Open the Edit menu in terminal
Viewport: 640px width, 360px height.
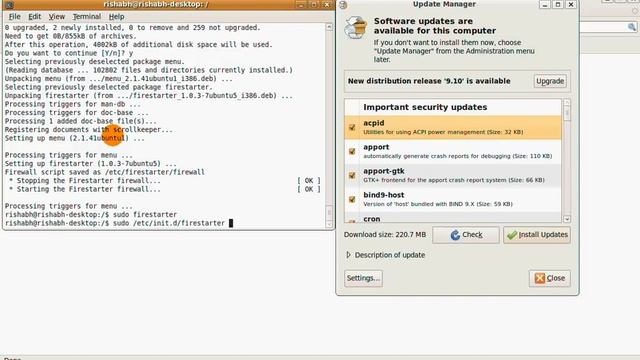pos(35,17)
